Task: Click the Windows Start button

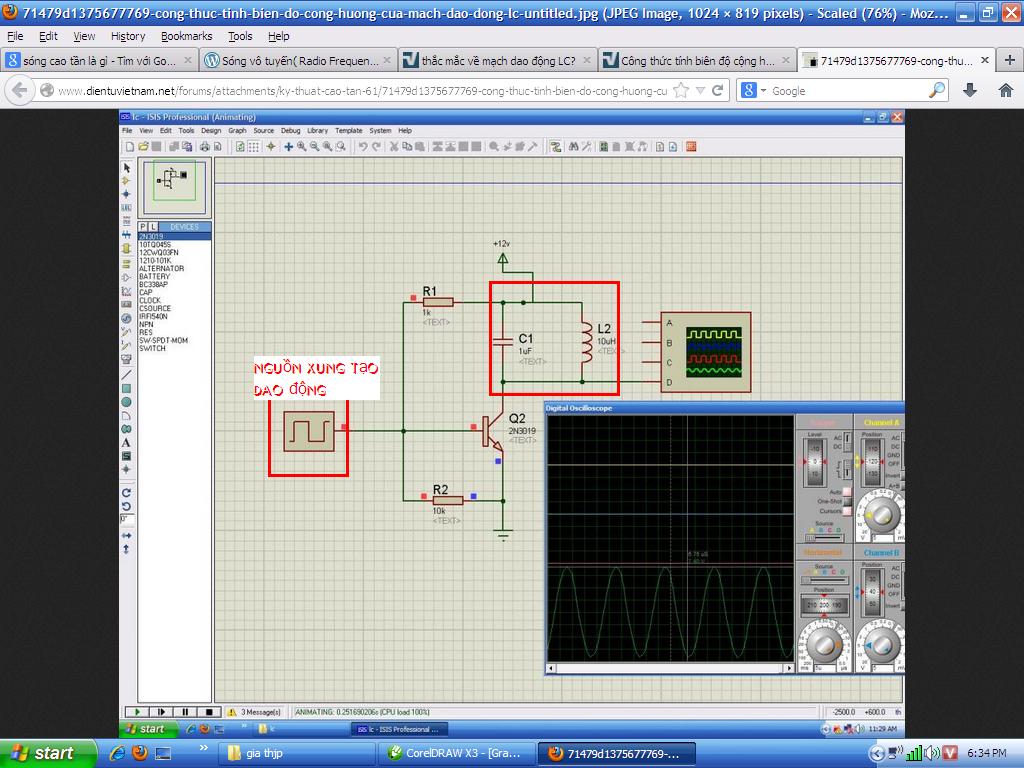Action: 47,753
